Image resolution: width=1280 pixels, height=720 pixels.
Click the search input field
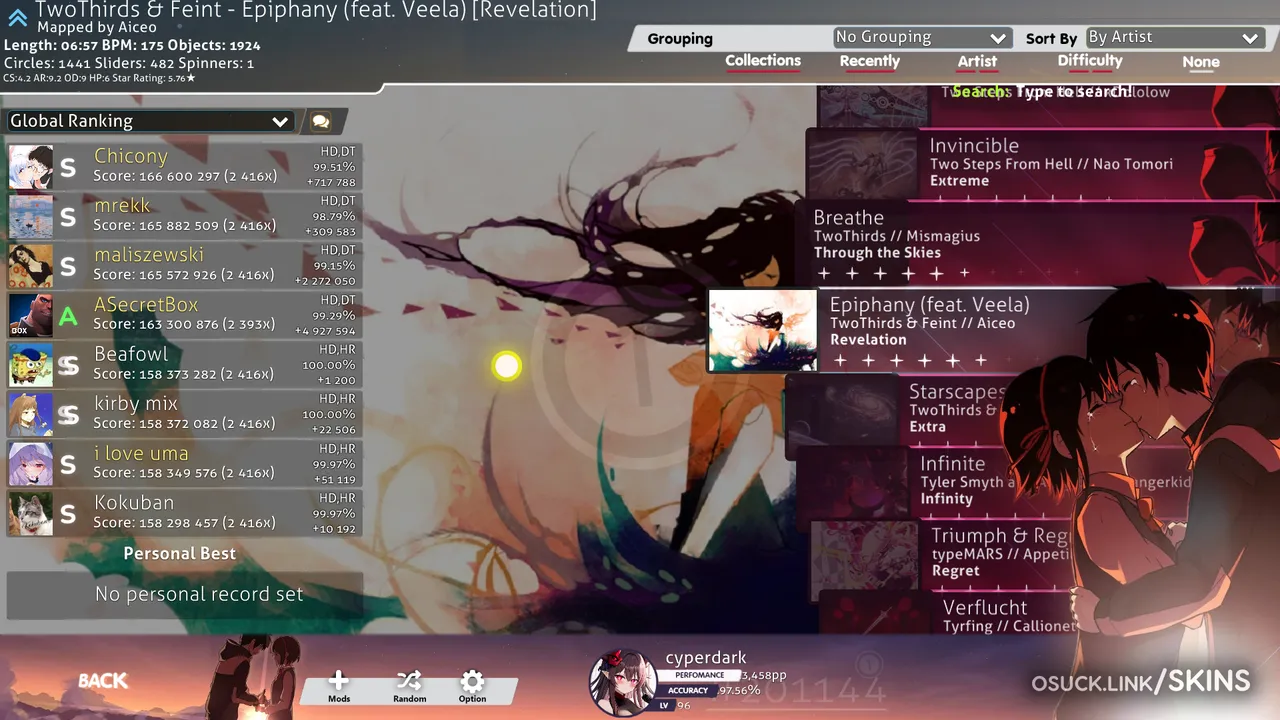tap(1042, 91)
